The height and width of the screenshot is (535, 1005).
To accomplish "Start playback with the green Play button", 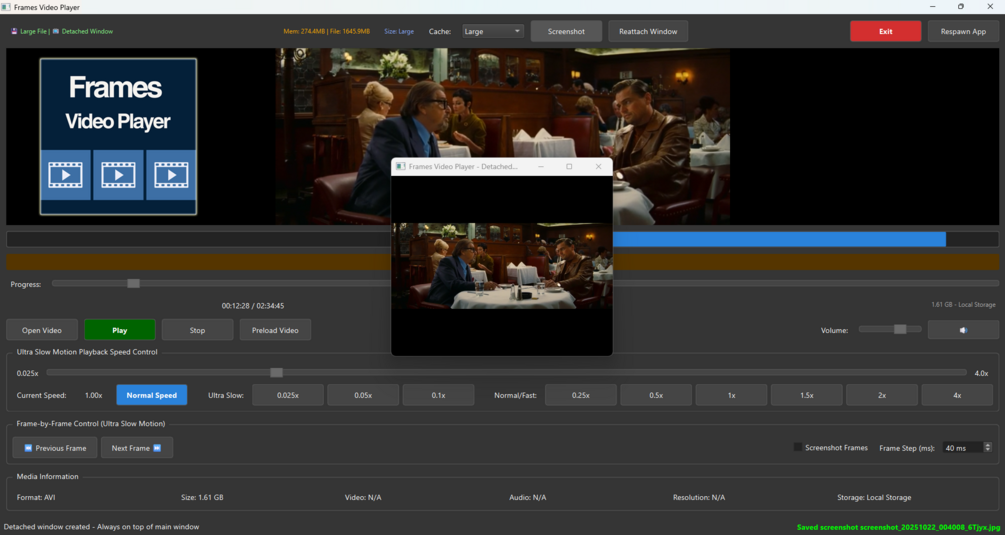I will 120,330.
